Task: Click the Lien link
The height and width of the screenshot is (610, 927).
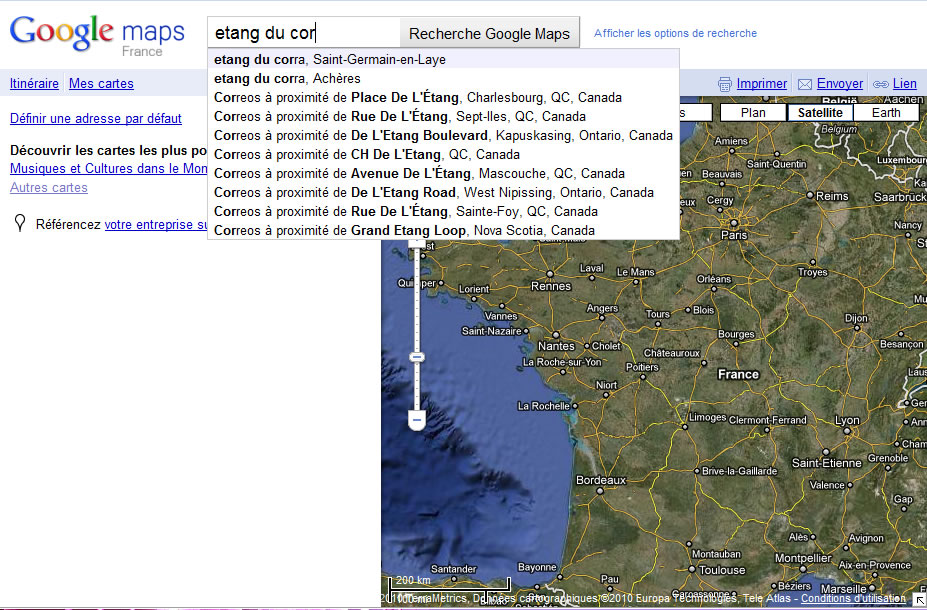Action: coord(905,83)
